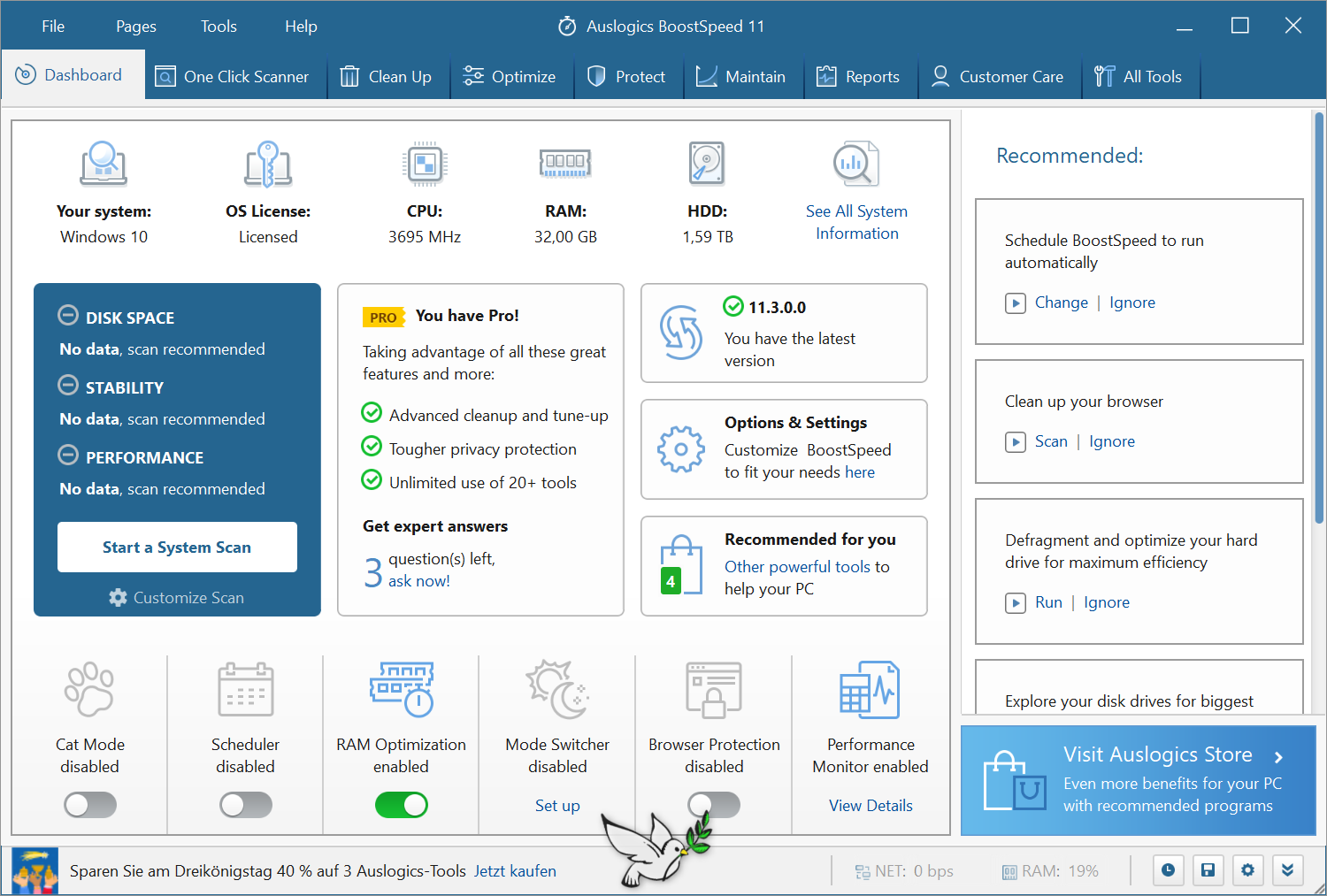Ignore the Clean up your browser recommendation

click(x=1112, y=441)
